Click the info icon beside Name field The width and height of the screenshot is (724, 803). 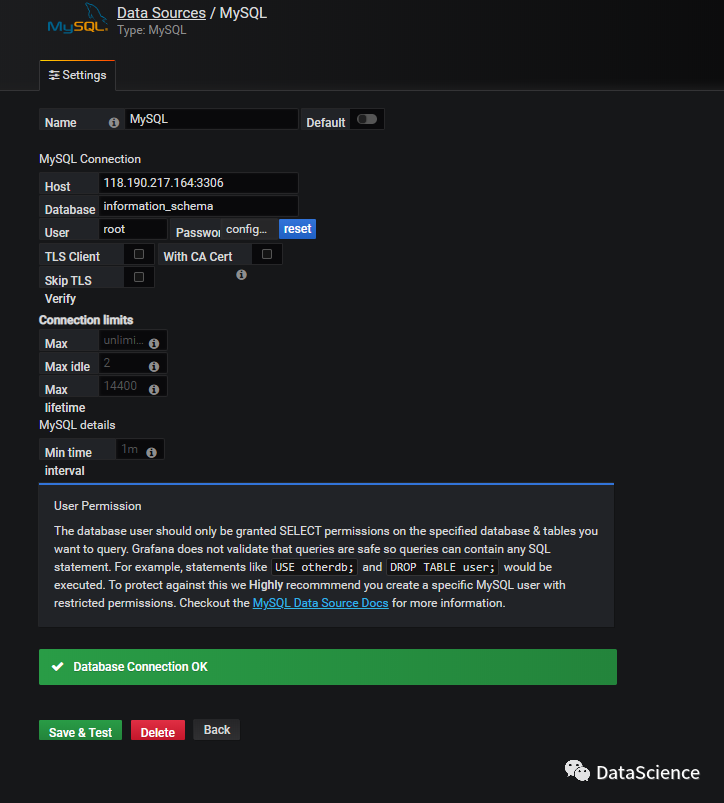pos(114,123)
